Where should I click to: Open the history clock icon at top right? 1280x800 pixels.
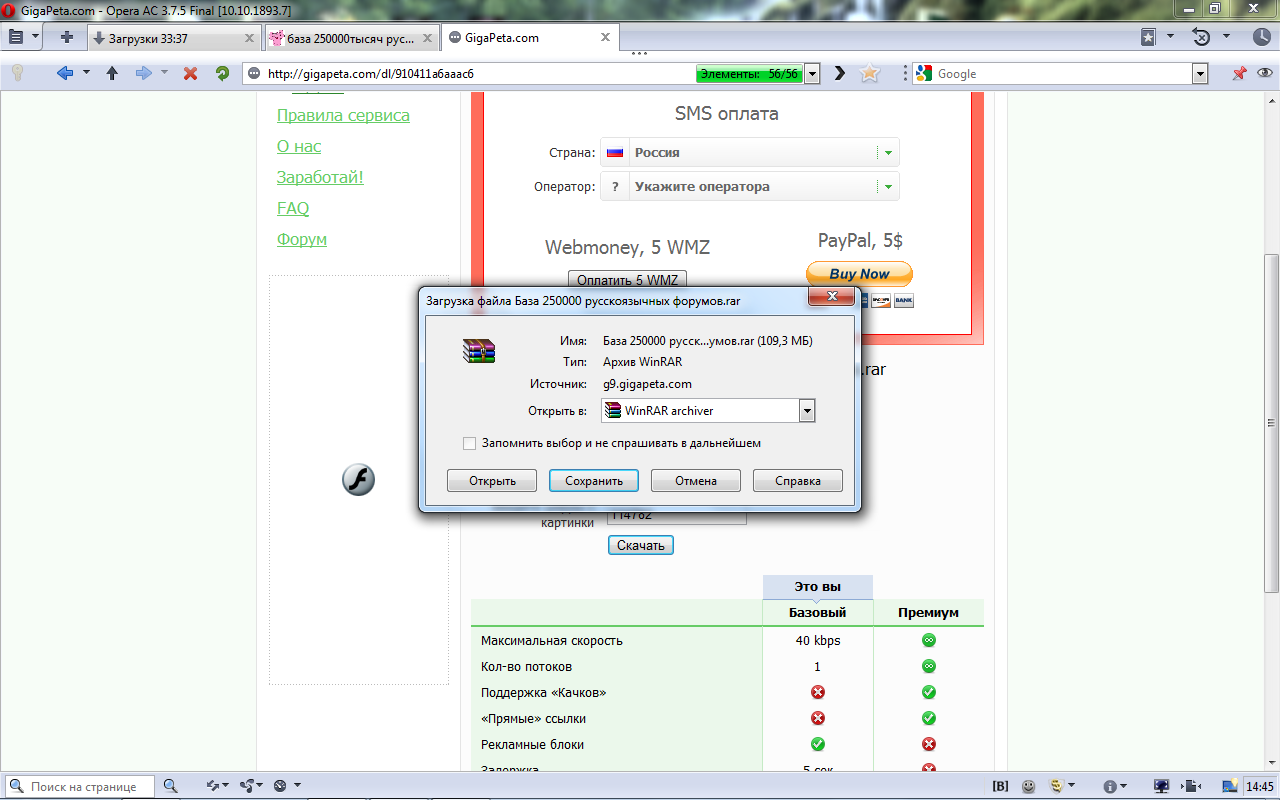[x=1262, y=37]
